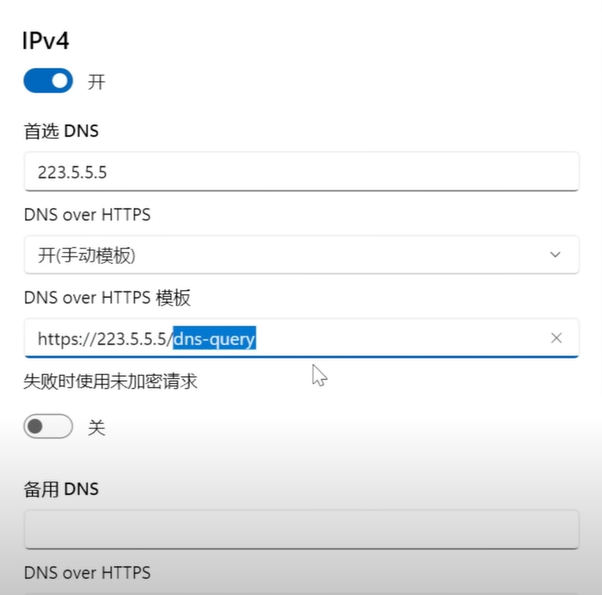Viewport: 602px width, 595px height.
Task: Place cursor in https://223.5.5.5/ template text
Action: (x=105, y=339)
